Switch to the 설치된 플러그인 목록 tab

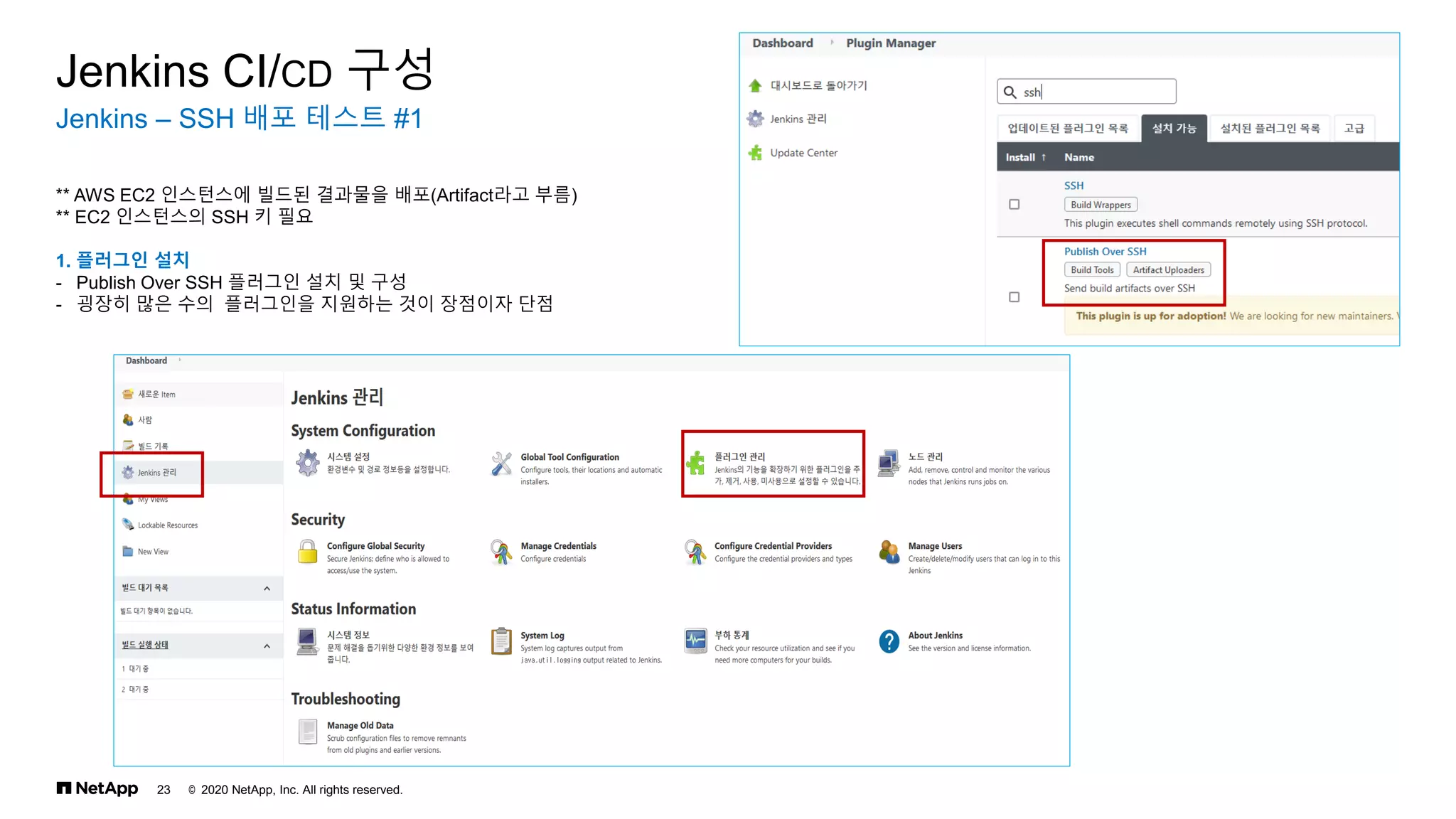(1270, 128)
